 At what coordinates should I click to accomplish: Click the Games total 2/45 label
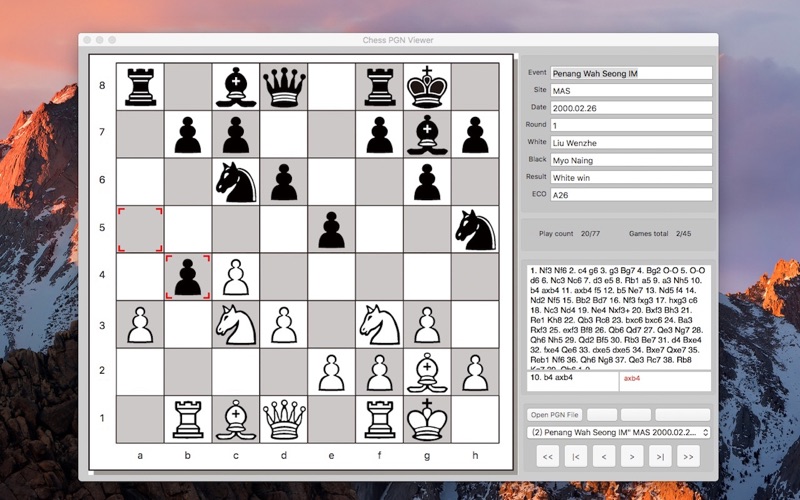point(660,234)
